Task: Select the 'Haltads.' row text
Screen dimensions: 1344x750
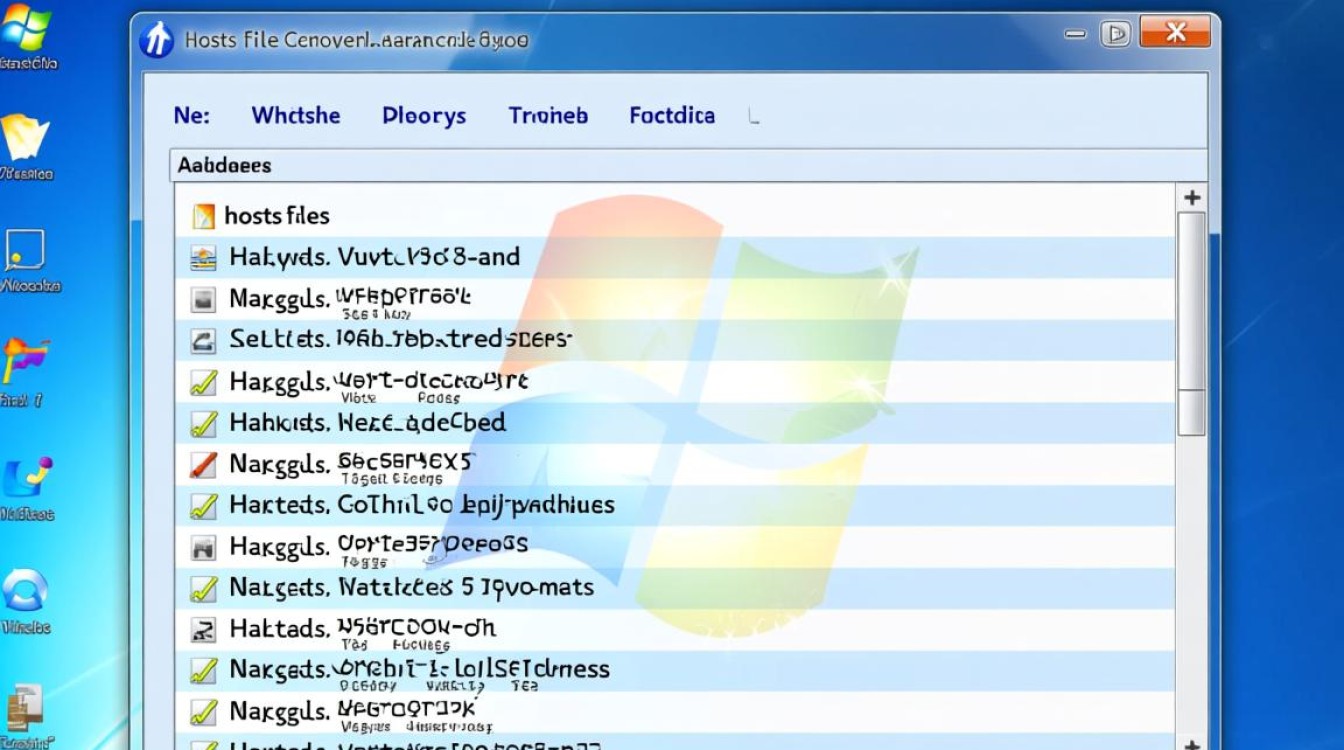Action: (362, 629)
